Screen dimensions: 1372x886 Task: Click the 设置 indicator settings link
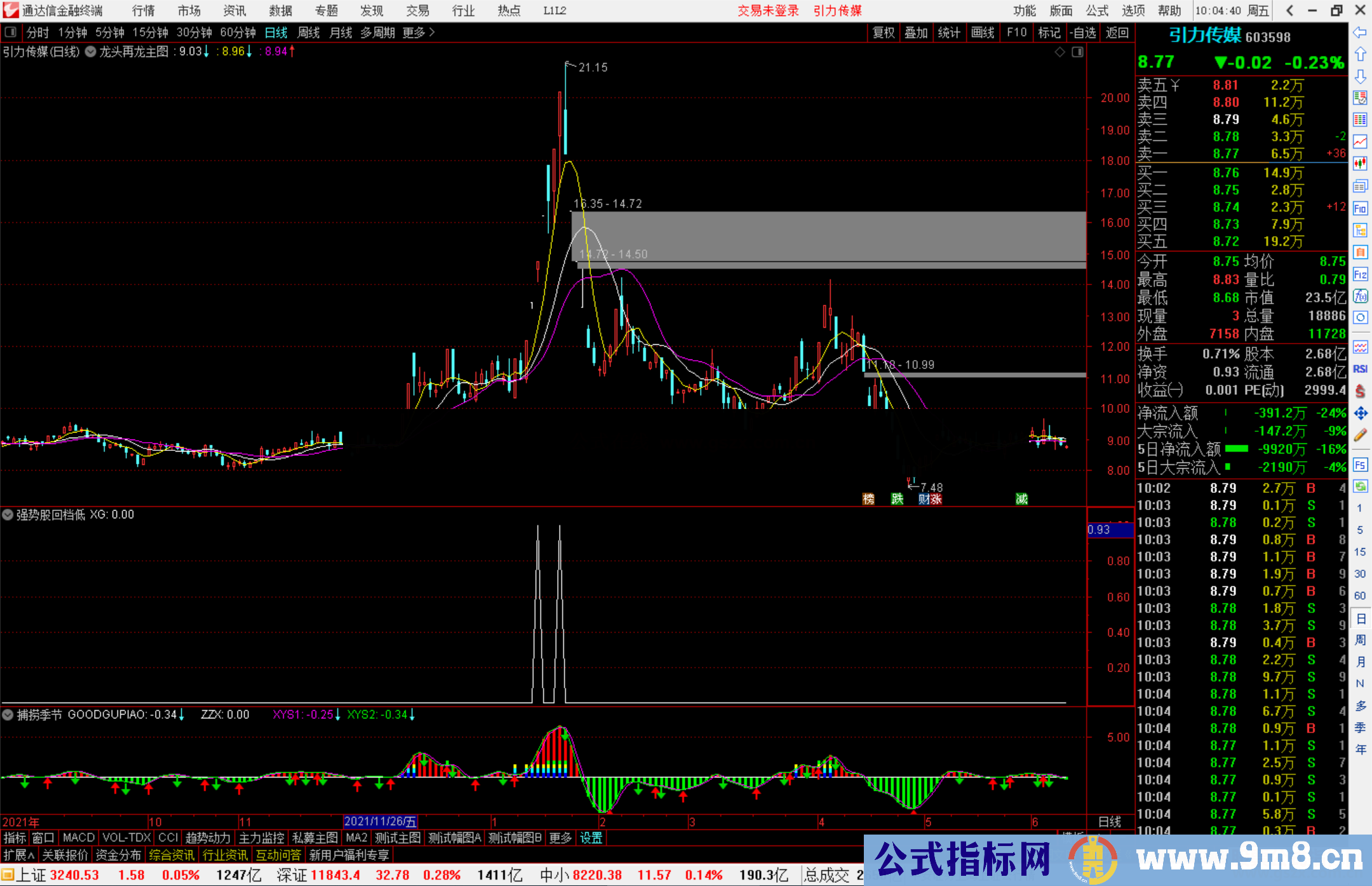(x=591, y=838)
